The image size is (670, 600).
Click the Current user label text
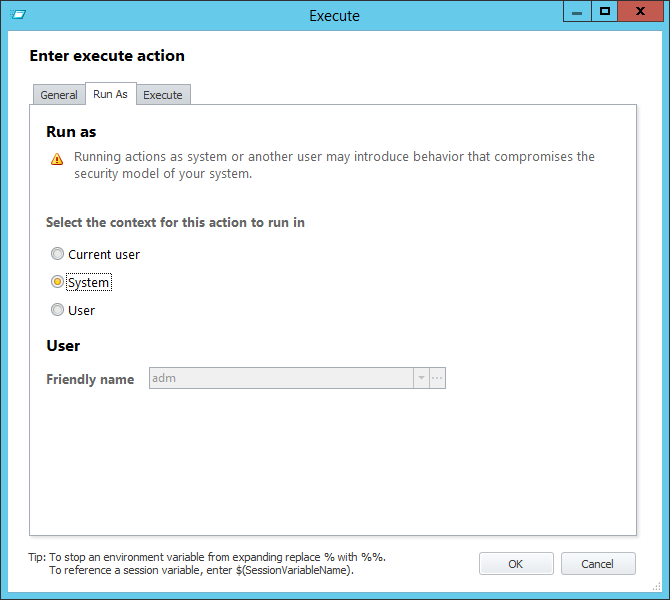click(104, 254)
